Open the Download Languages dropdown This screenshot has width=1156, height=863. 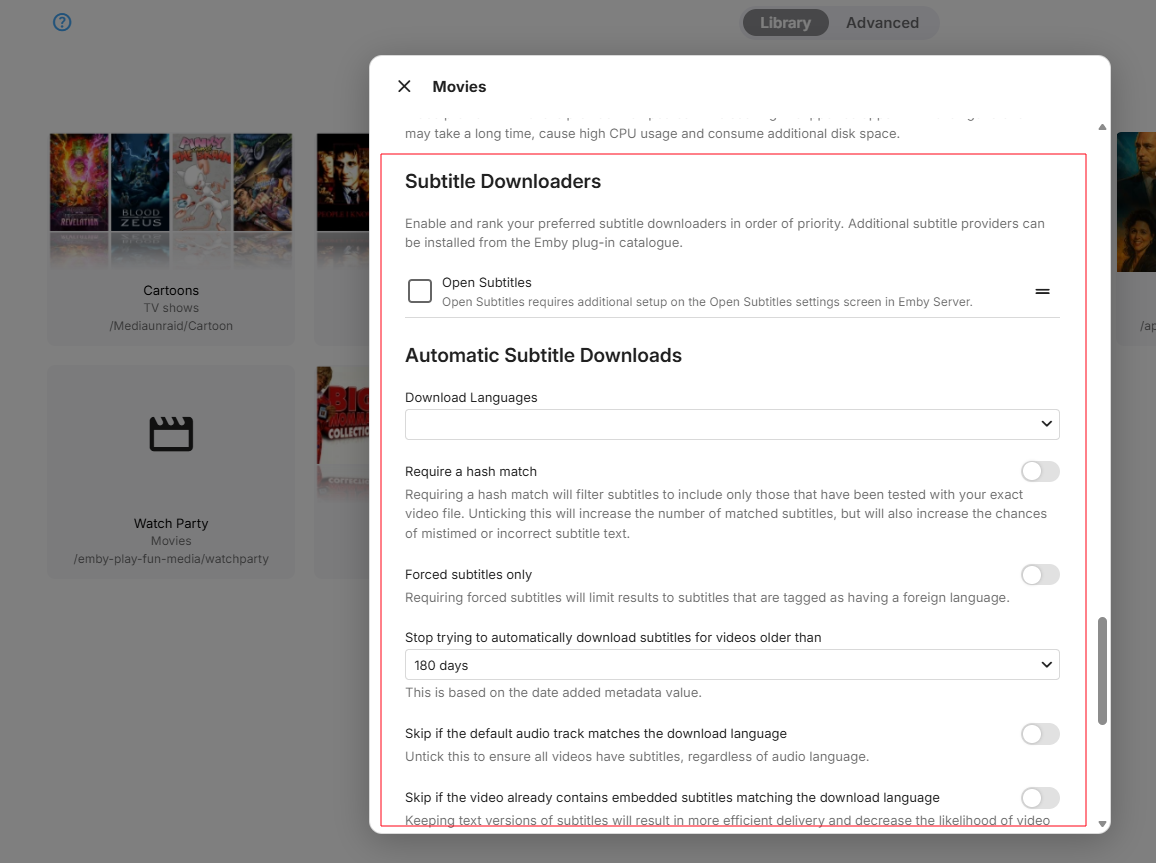coord(731,424)
